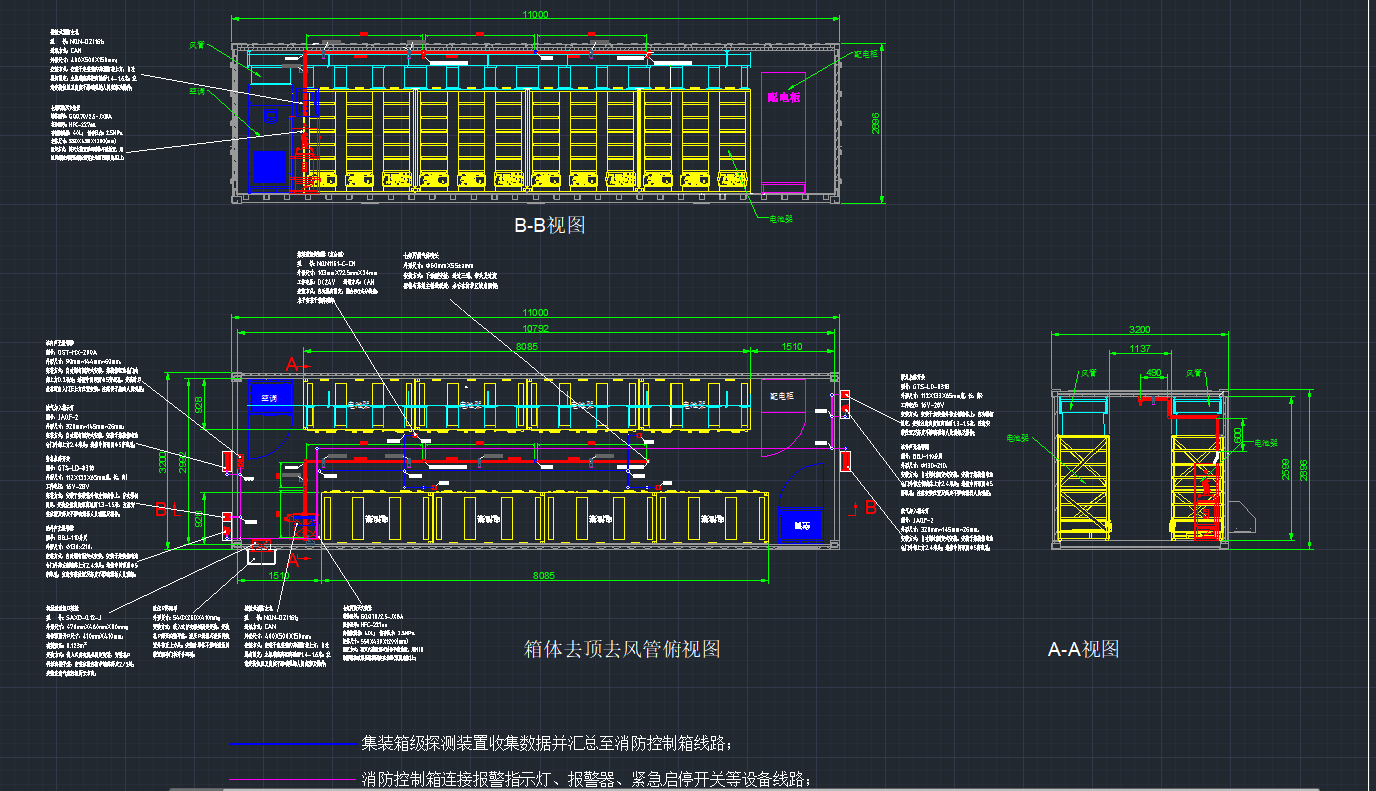The height and width of the screenshot is (791, 1376).
Task: Click the blue legend line sample
Action: (x=292, y=745)
